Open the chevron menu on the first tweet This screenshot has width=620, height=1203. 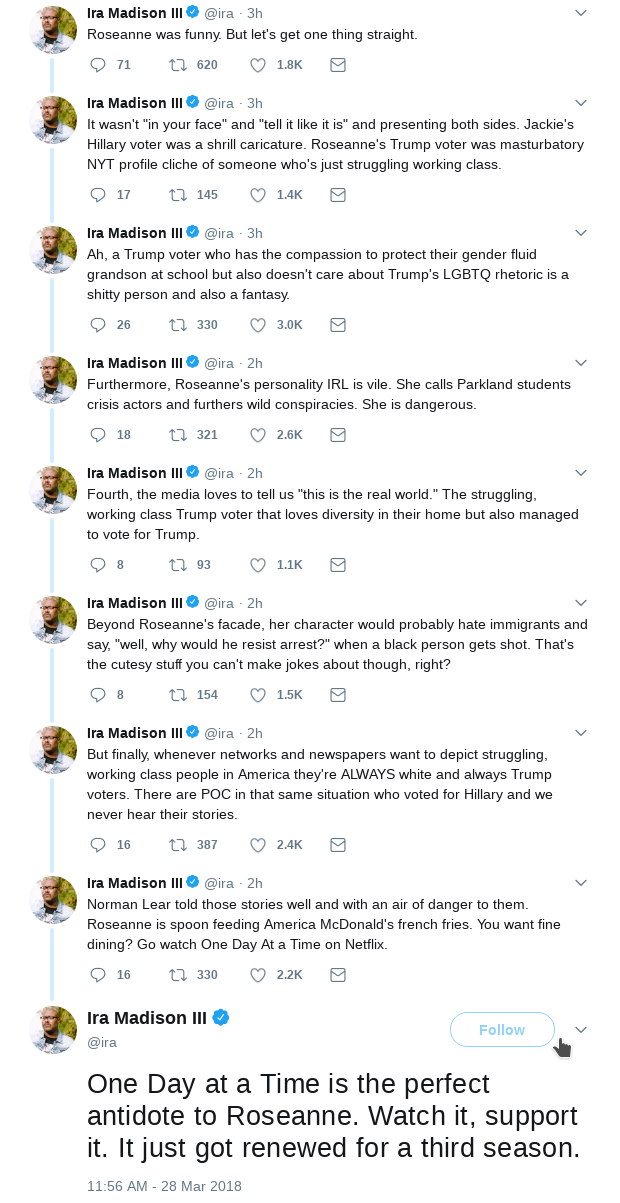click(581, 13)
